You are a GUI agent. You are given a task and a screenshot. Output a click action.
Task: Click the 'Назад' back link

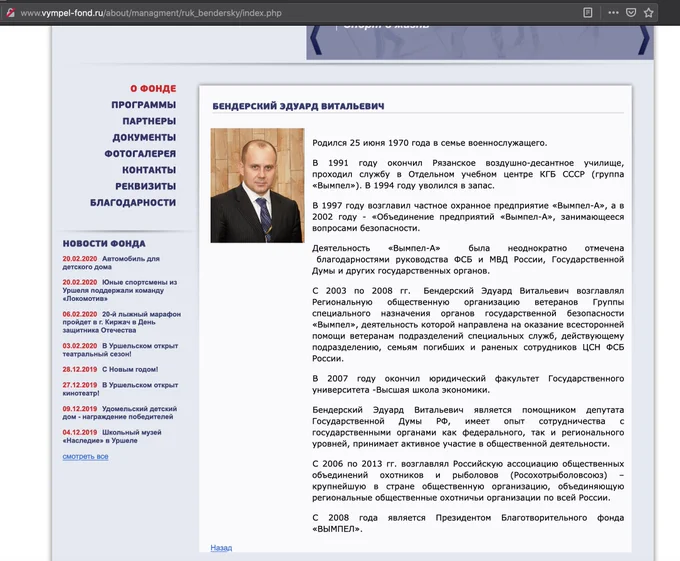[x=221, y=548]
